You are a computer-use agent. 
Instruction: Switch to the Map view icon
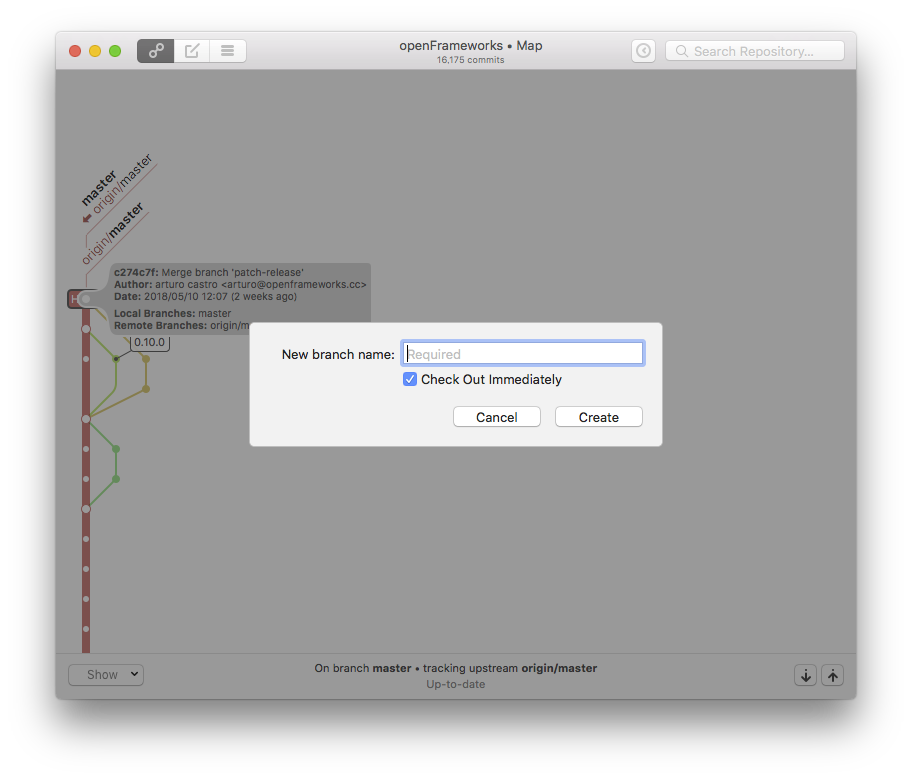155,51
